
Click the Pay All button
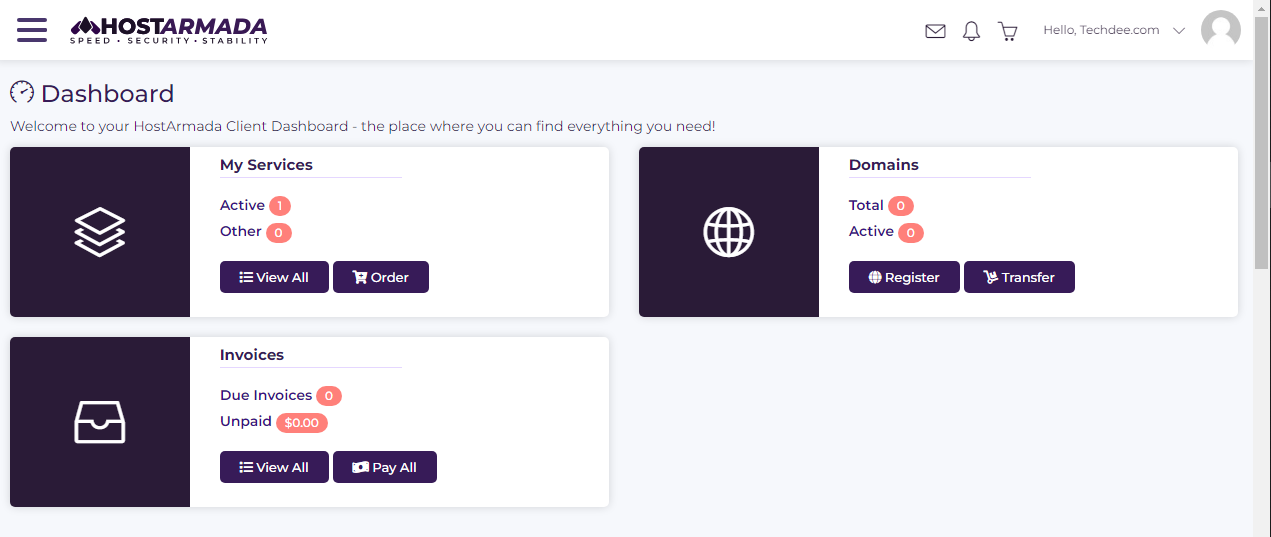(x=385, y=467)
